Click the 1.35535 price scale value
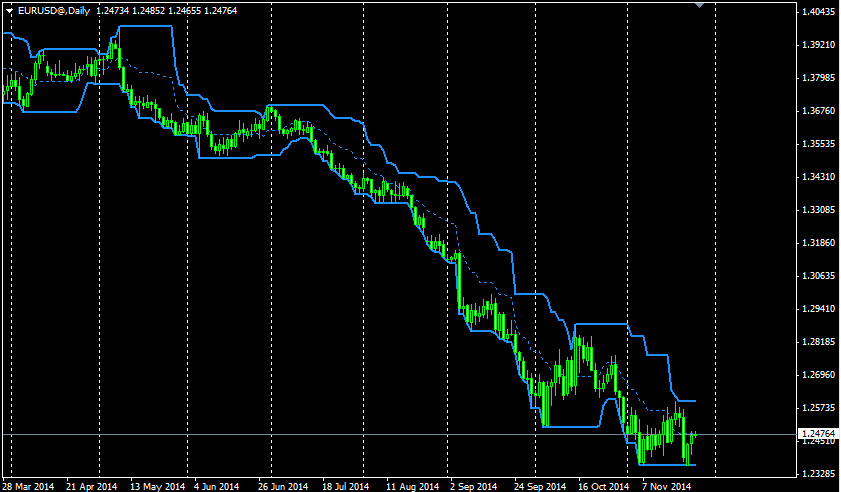The height and width of the screenshot is (492, 841). 818,144
